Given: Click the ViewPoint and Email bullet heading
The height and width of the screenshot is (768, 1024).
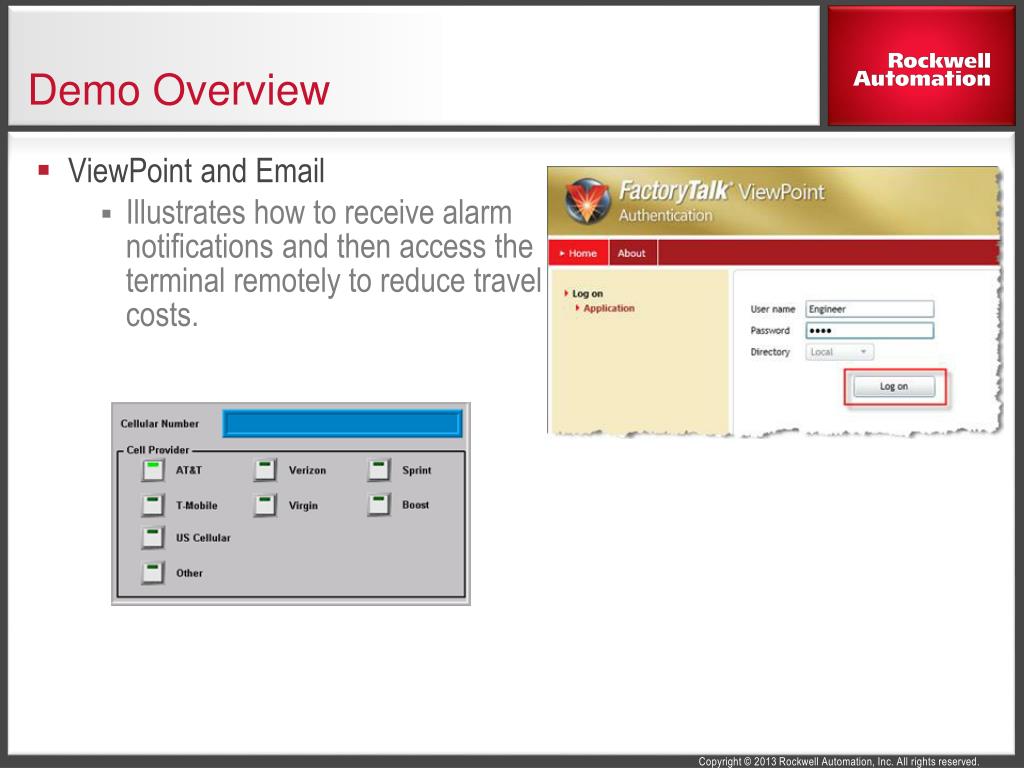Looking at the screenshot, I should point(196,171).
